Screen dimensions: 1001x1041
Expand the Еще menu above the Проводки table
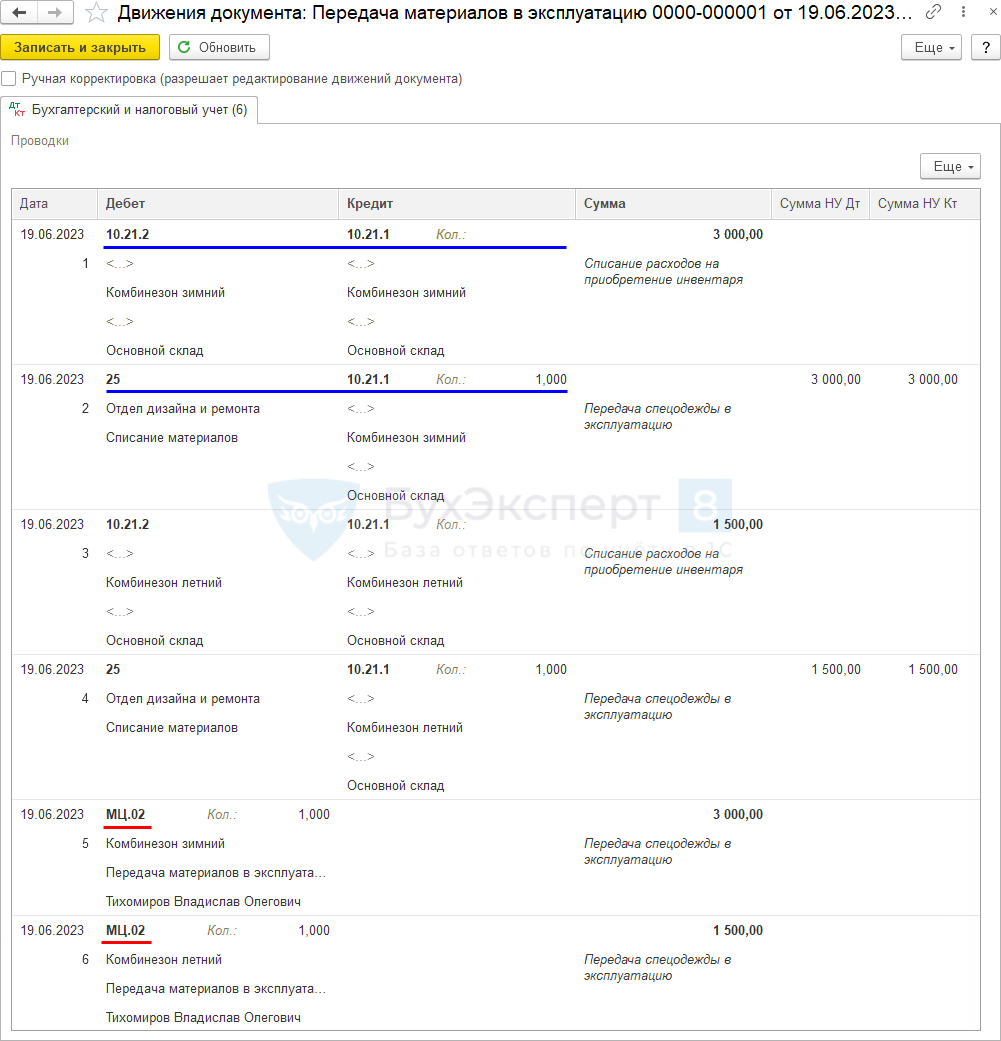[949, 166]
